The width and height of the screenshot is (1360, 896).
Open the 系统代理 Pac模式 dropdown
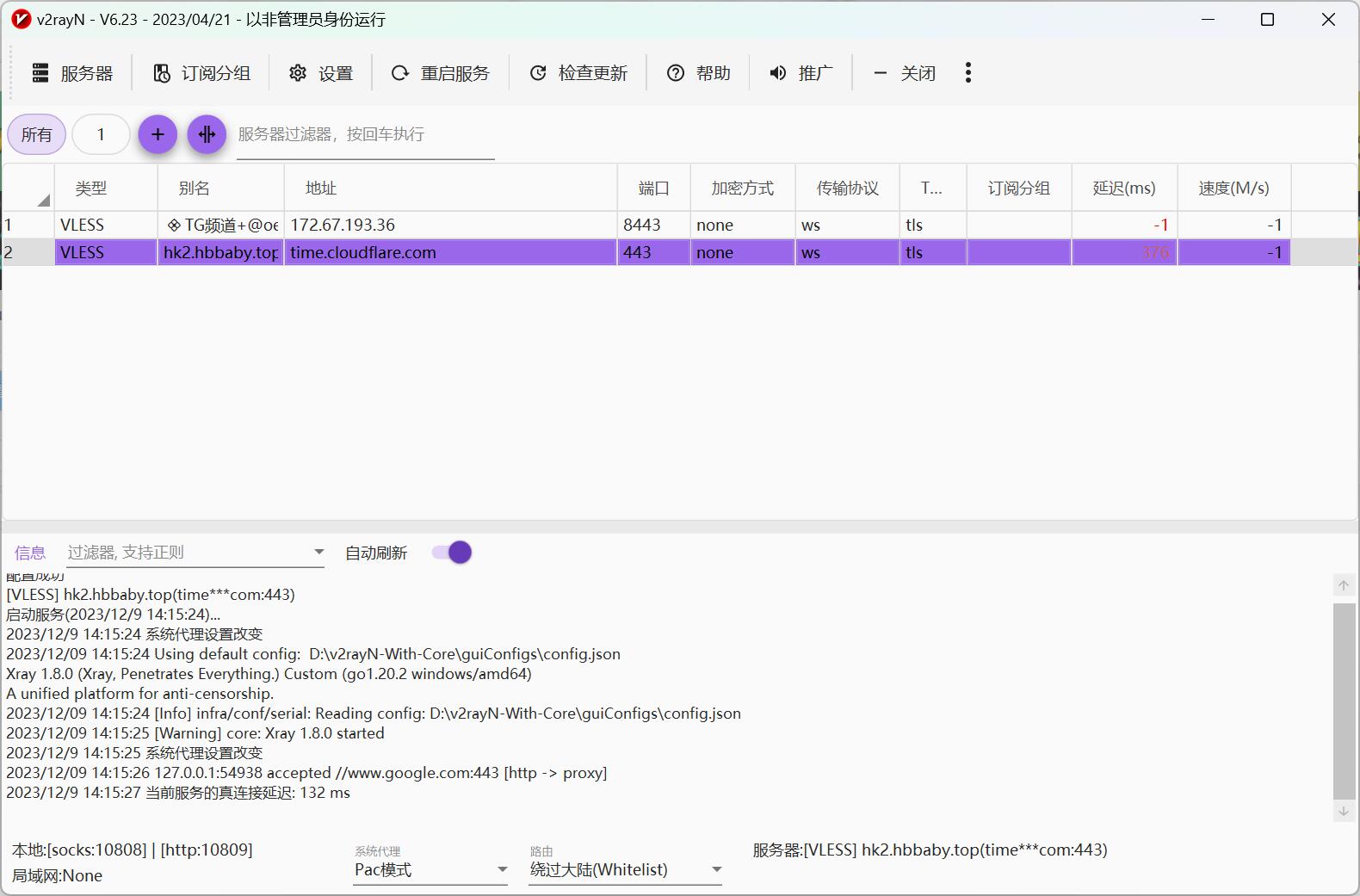pyautogui.click(x=431, y=870)
